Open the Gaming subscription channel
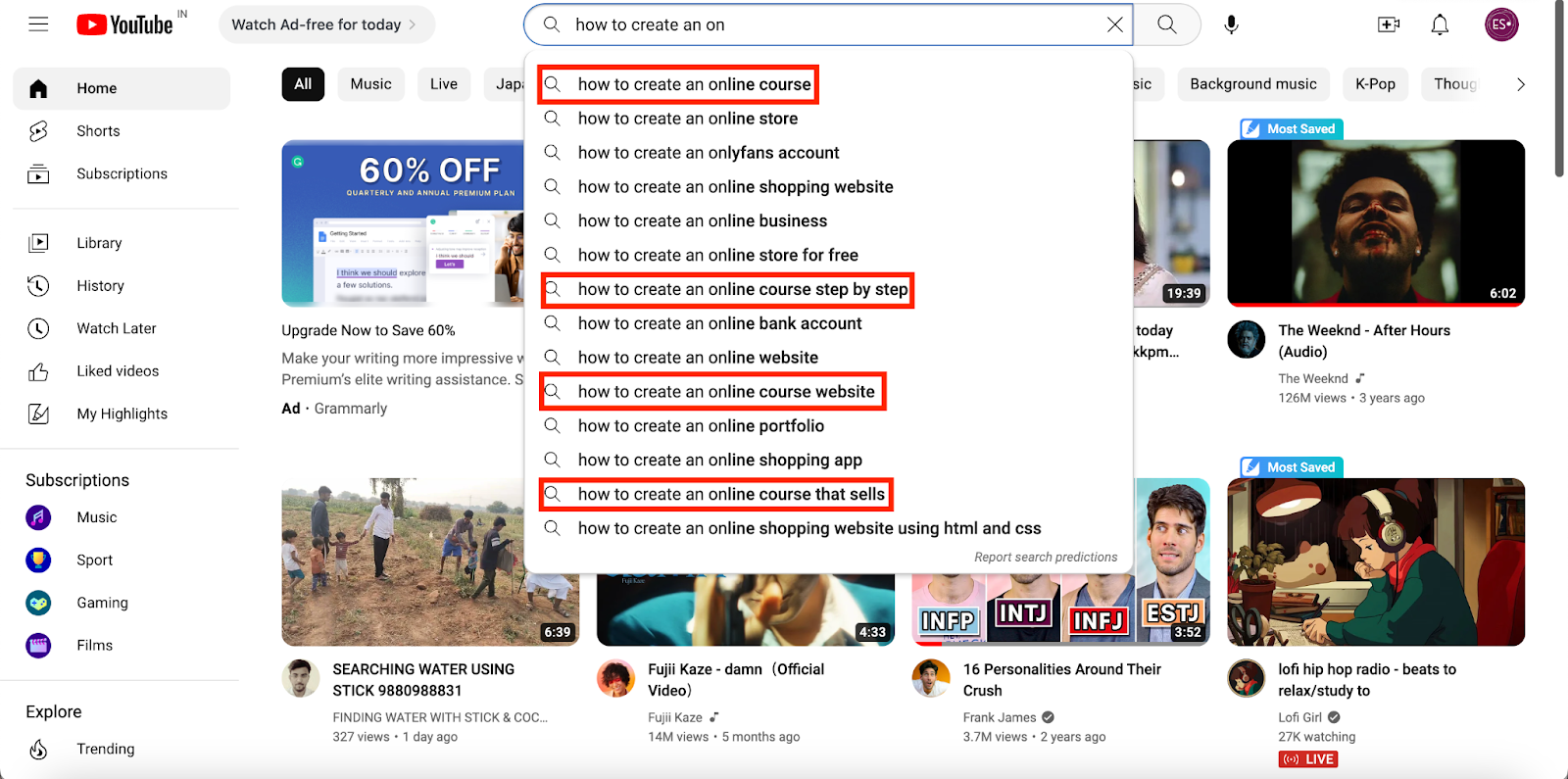Viewport: 1568px width, 779px height. [122, 603]
